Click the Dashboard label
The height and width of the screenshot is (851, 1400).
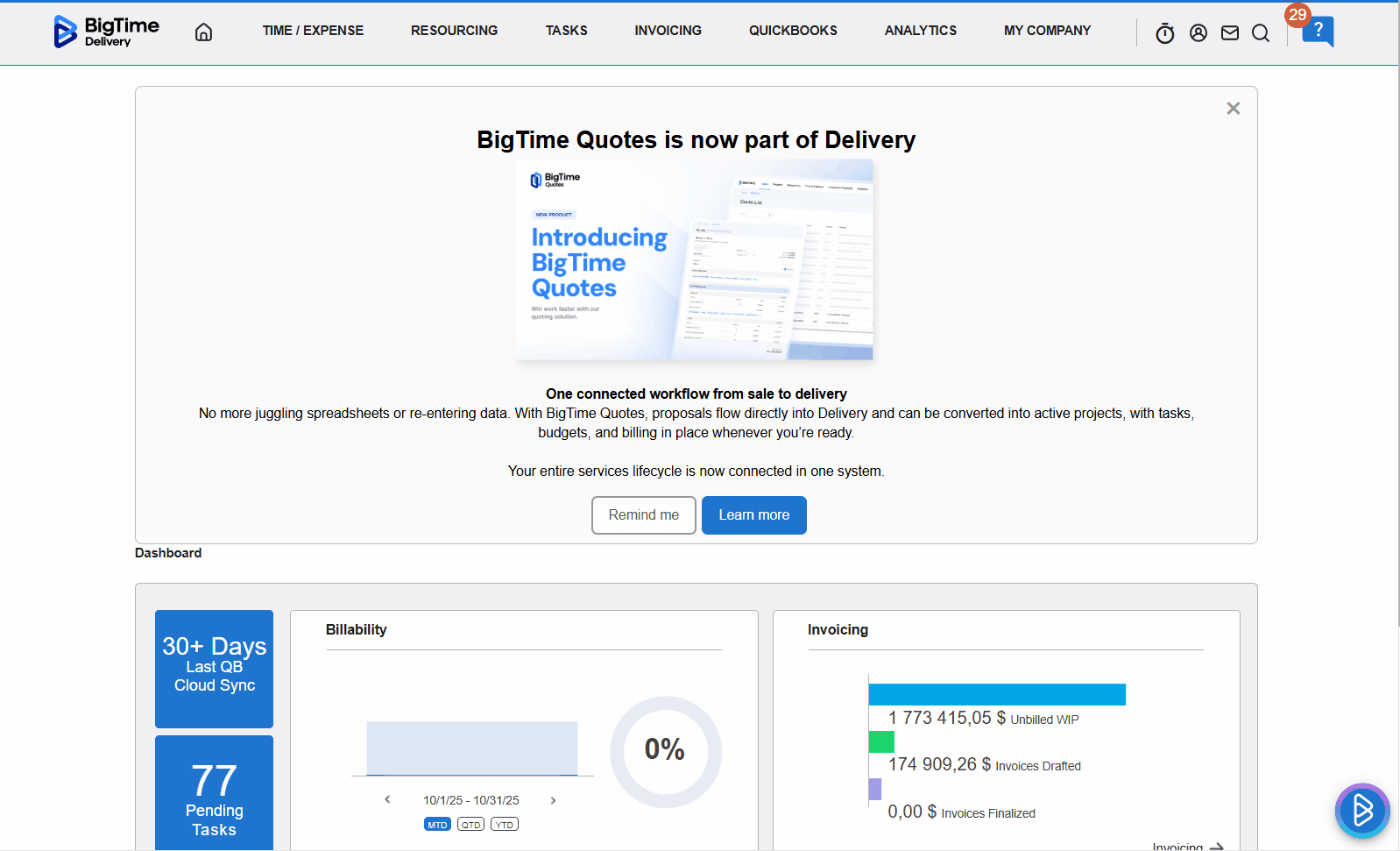pyautogui.click(x=168, y=553)
